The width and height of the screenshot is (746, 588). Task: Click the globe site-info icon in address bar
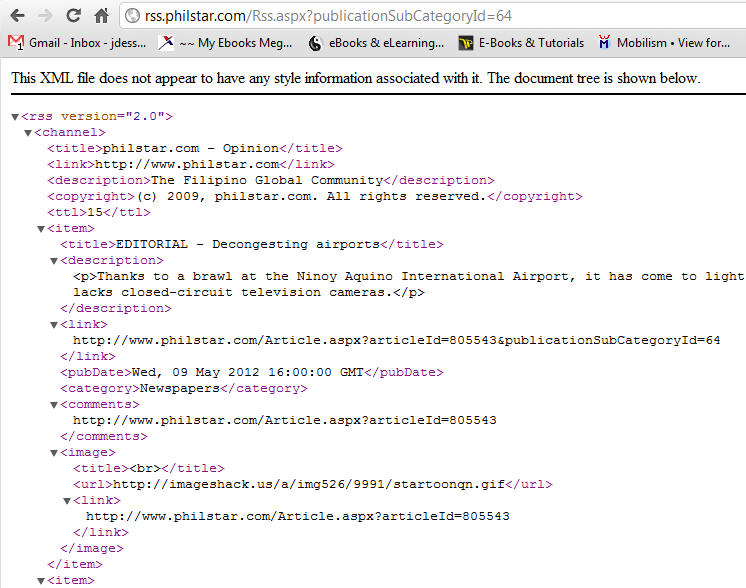coord(132,16)
